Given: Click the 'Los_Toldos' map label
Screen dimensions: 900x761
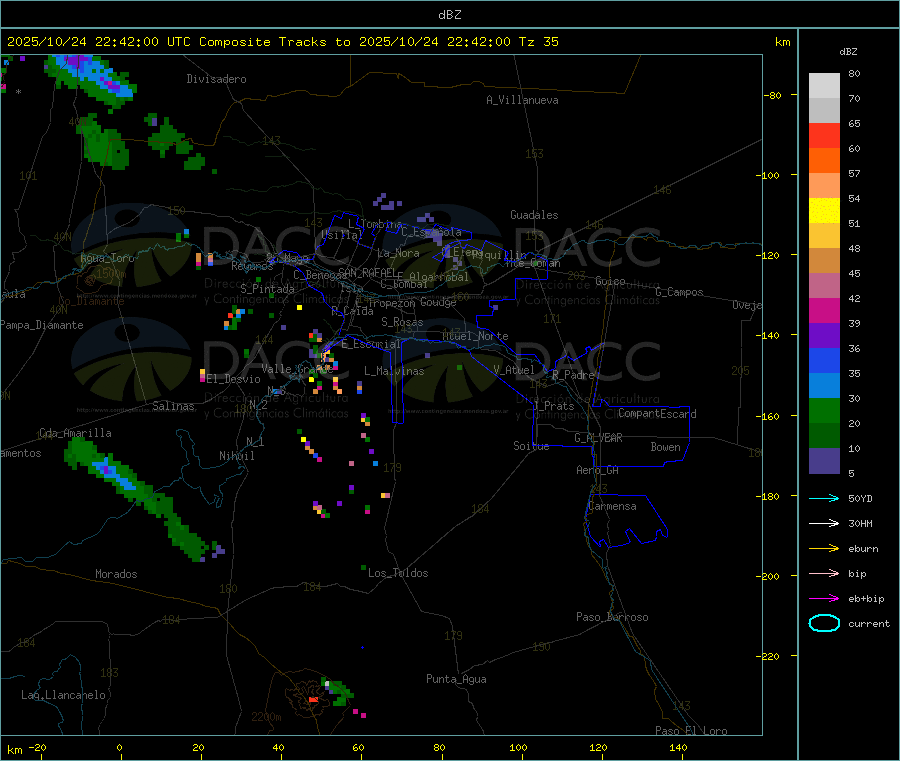Looking at the screenshot, I should point(398,573).
